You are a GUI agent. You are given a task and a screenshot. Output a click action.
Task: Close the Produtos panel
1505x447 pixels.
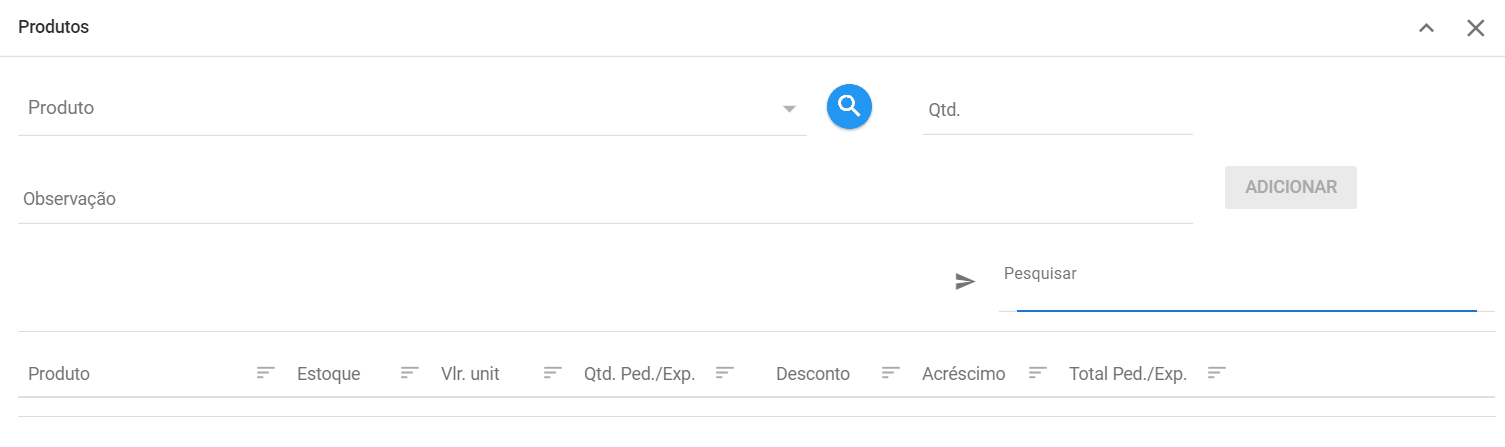tap(1476, 28)
